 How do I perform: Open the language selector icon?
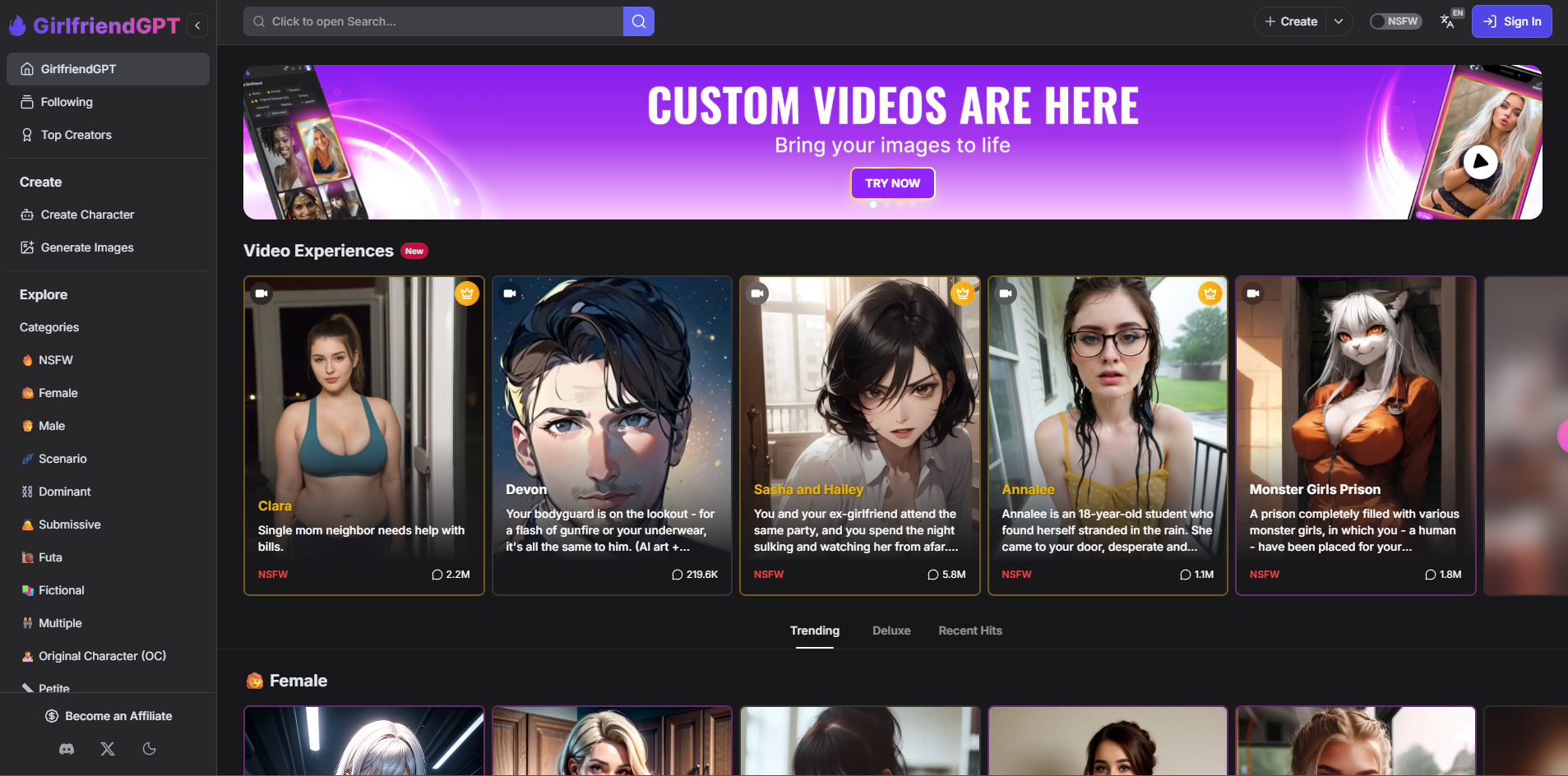(1449, 21)
